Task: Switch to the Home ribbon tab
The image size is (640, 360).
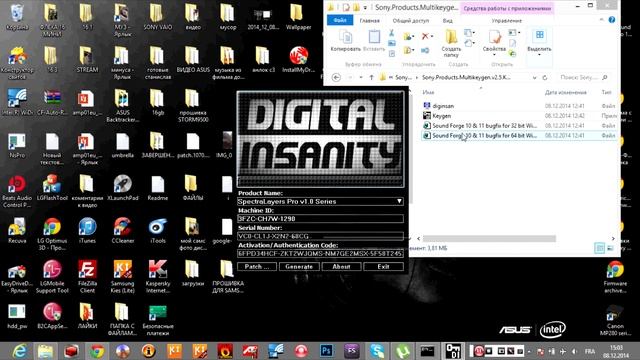Action: [370, 20]
